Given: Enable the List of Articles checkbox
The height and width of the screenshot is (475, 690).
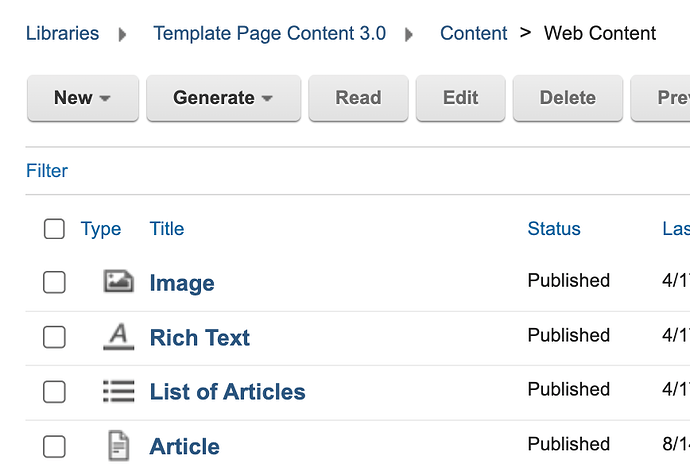Looking at the screenshot, I should click(x=54, y=392).
